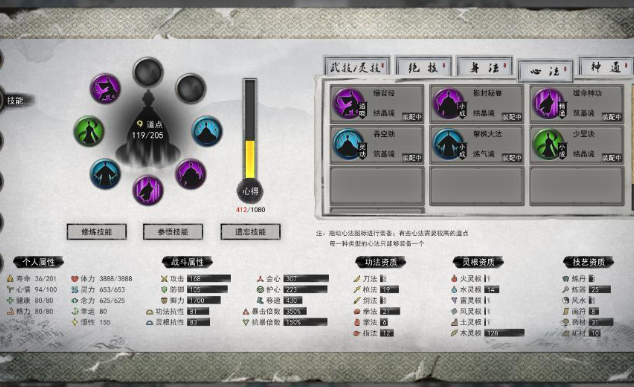Switch to the 神通 tab
The width and height of the screenshot is (634, 387).
(605, 67)
